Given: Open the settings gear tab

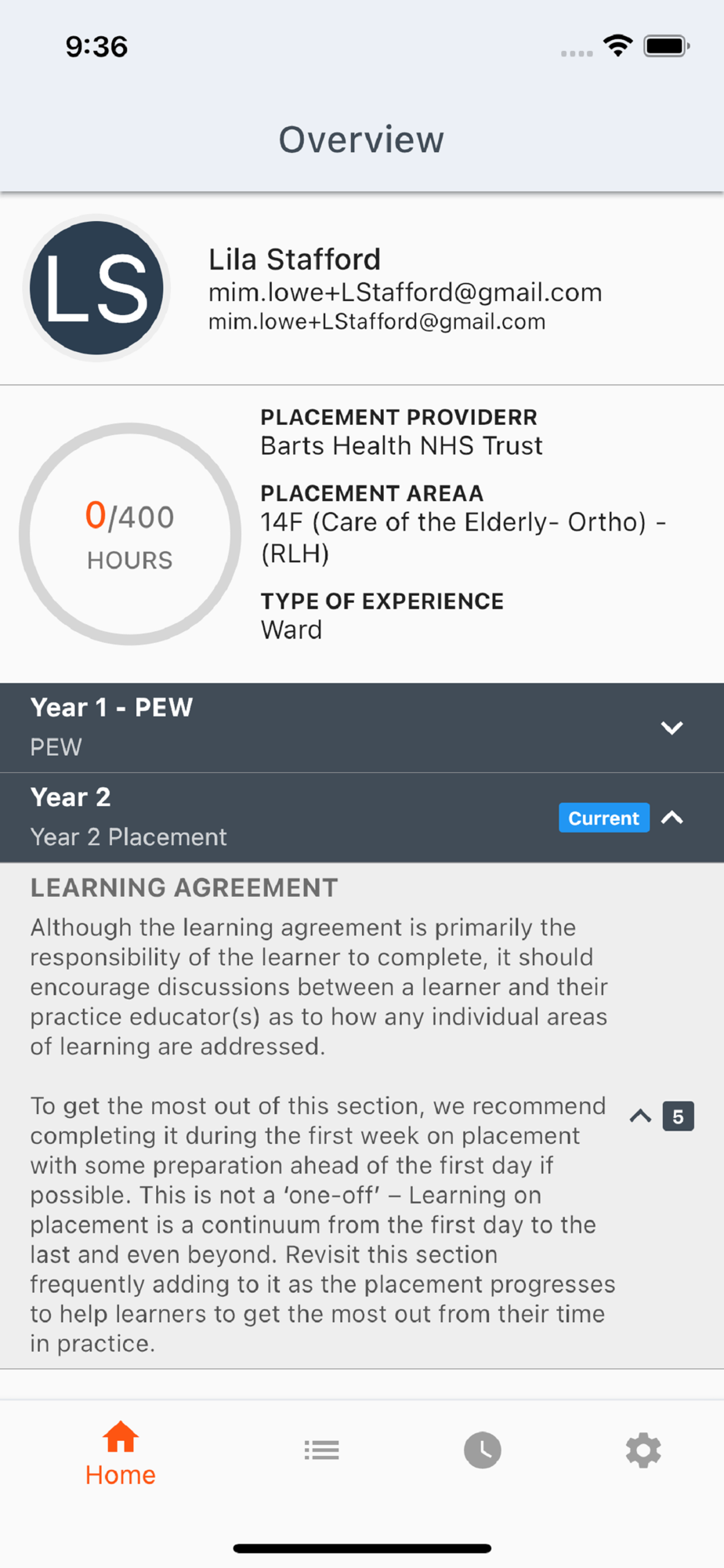Looking at the screenshot, I should [643, 1450].
